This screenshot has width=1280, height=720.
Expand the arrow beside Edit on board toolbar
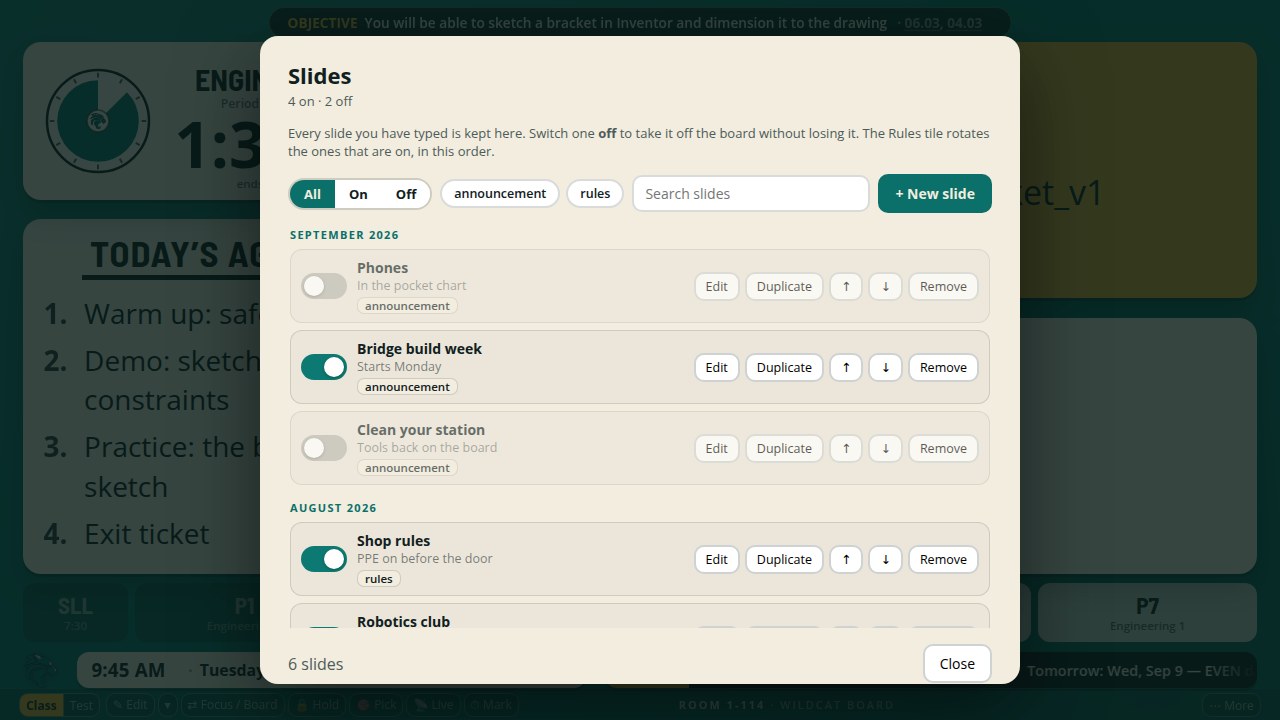coord(168,705)
